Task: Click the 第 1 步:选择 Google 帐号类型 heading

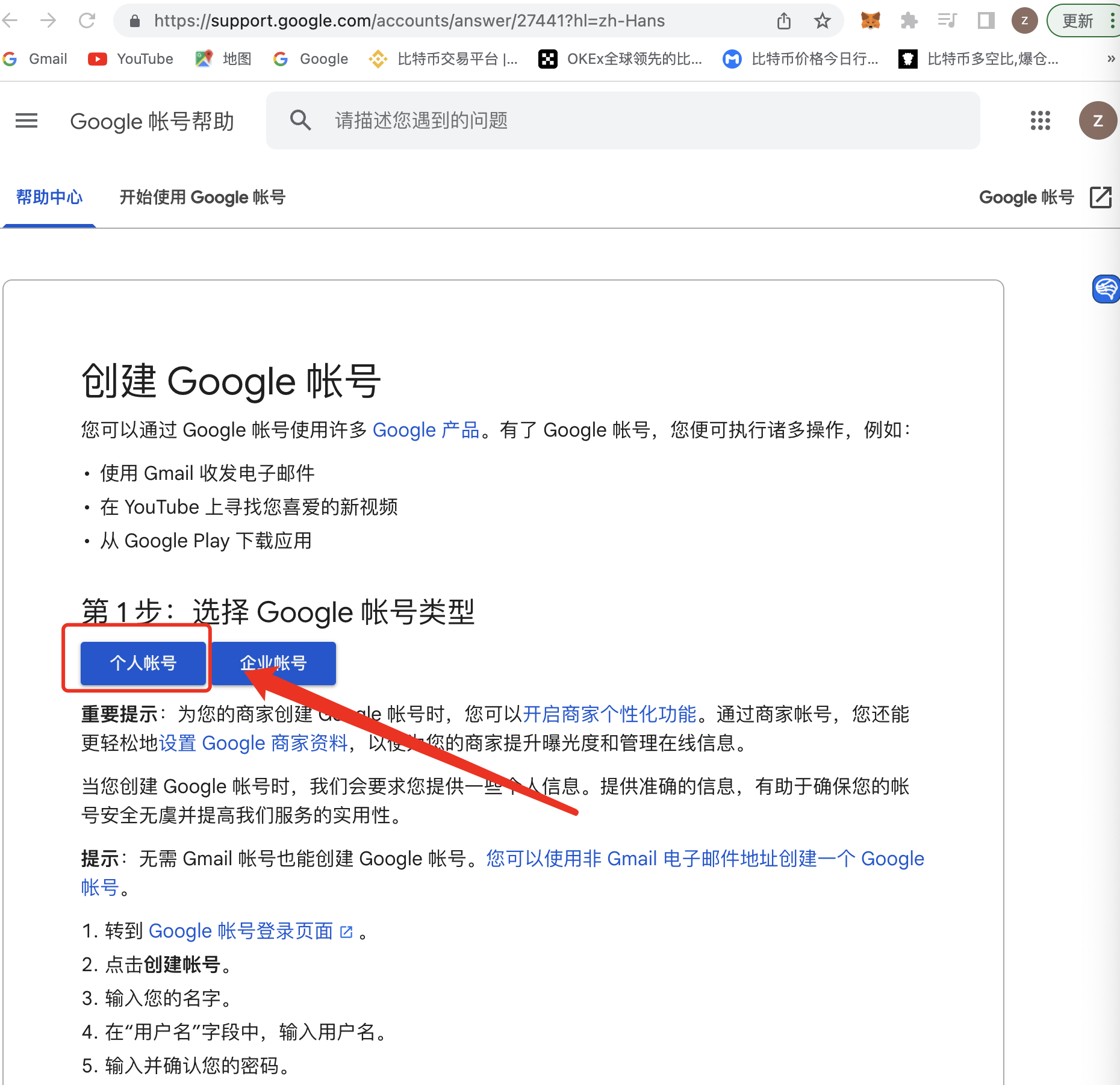Action: coord(278,612)
